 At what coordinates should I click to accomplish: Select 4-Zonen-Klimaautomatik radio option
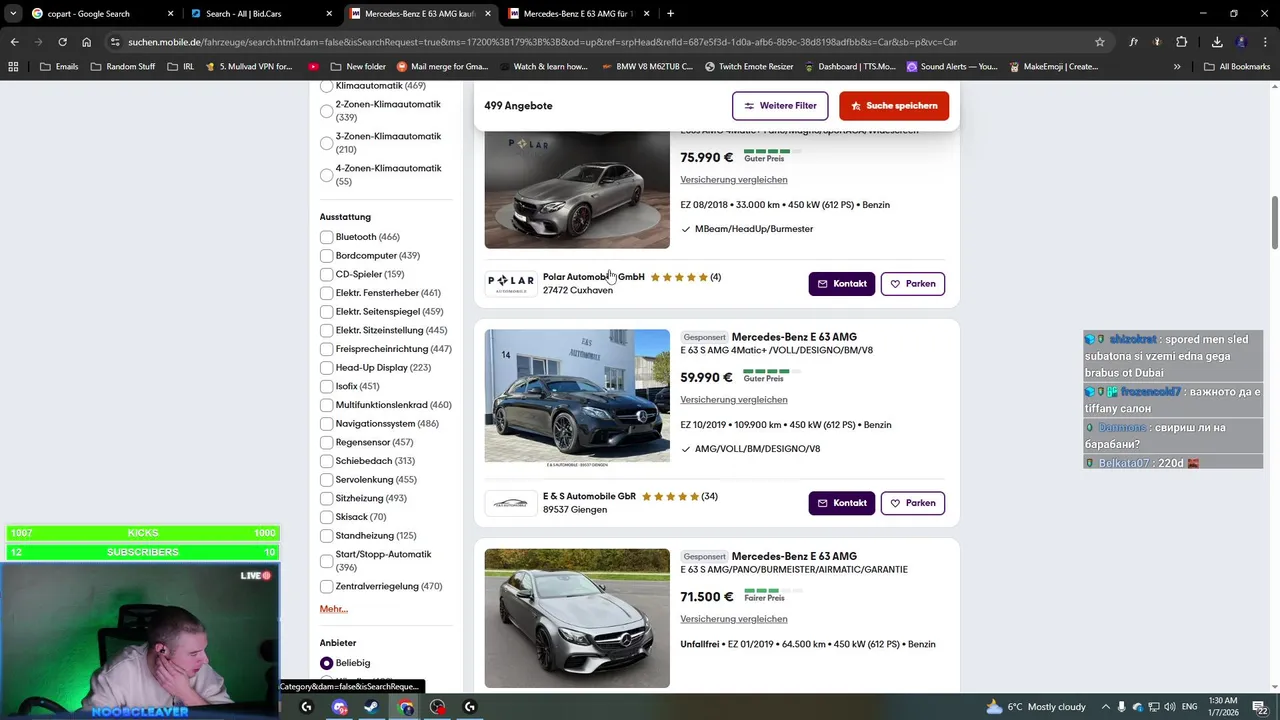pyautogui.click(x=326, y=175)
